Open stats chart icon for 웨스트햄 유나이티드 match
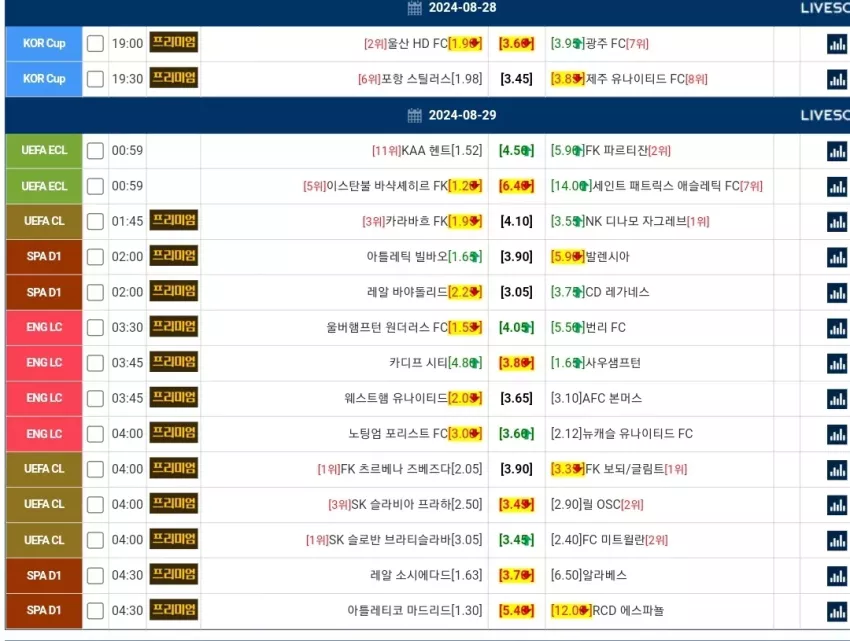Image resolution: width=850 pixels, height=641 pixels. 837,399
